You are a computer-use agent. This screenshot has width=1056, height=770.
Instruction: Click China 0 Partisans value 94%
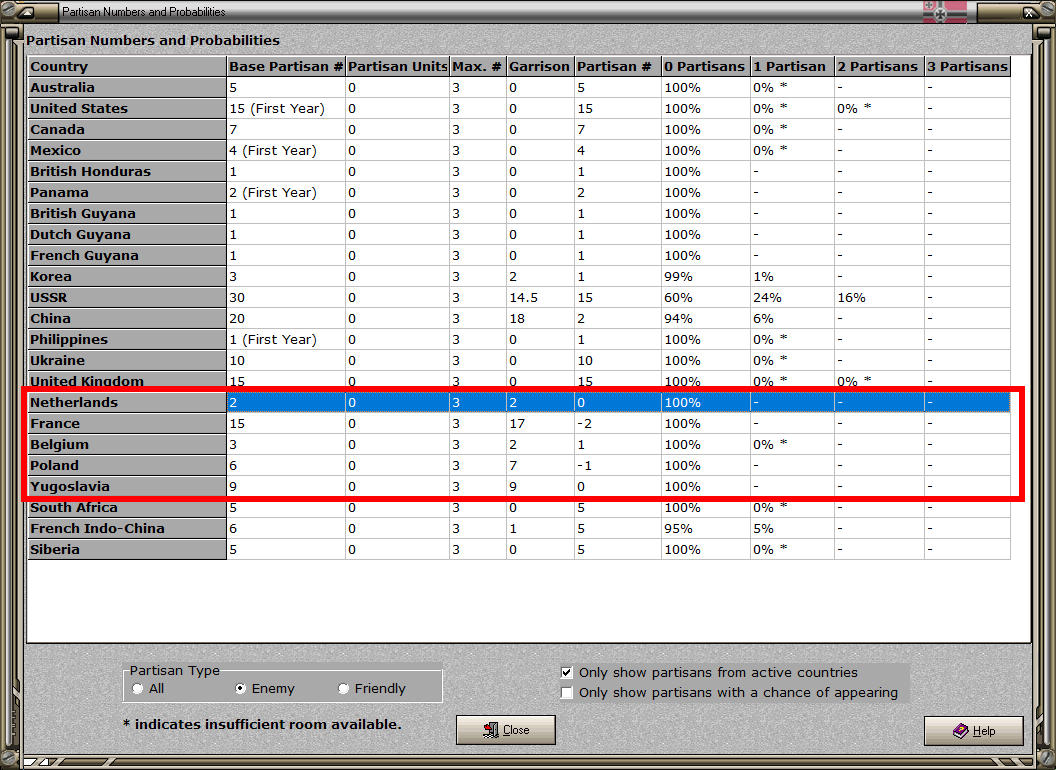coord(678,319)
